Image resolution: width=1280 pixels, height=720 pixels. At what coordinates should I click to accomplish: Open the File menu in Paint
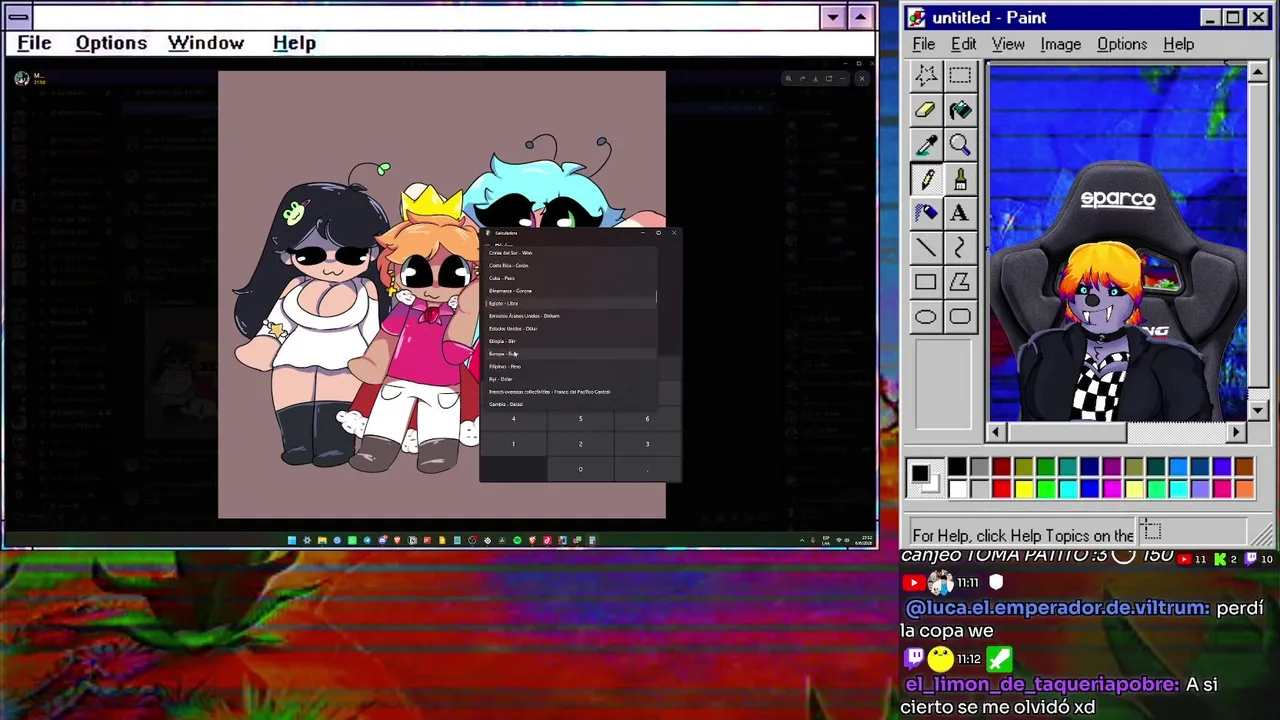923,44
